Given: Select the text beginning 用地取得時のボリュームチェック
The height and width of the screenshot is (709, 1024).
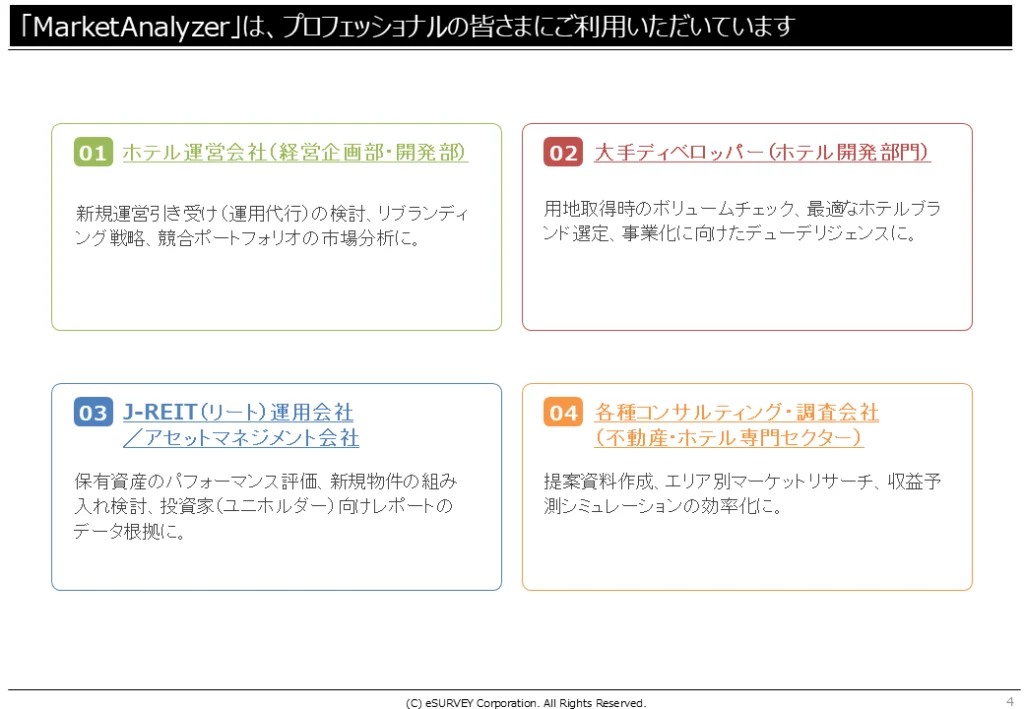Looking at the screenshot, I should coord(742,208).
